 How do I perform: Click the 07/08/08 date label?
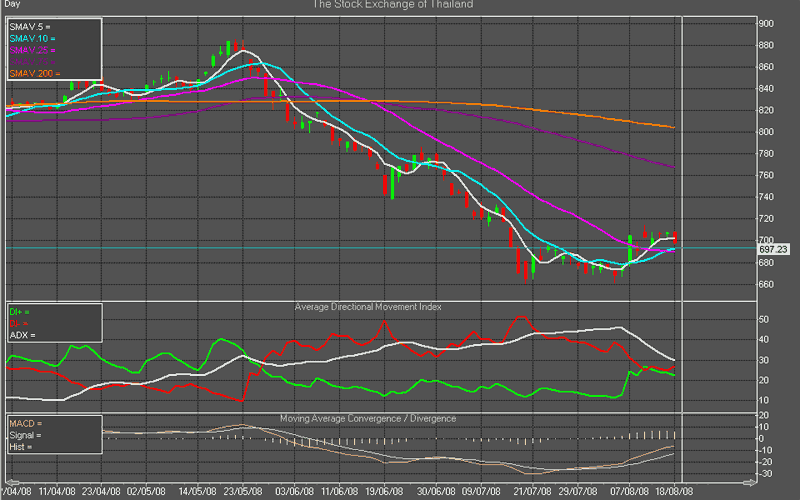pos(629,492)
